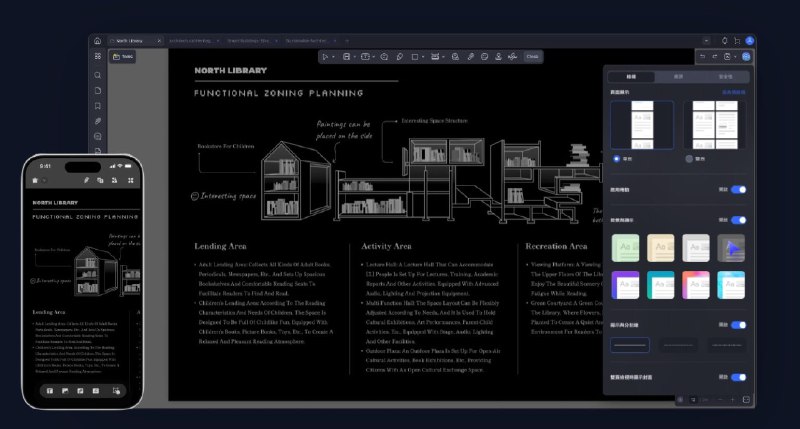Select the cursor pointer tool in toolbar
The height and width of the screenshot is (429, 800).
[x=326, y=57]
